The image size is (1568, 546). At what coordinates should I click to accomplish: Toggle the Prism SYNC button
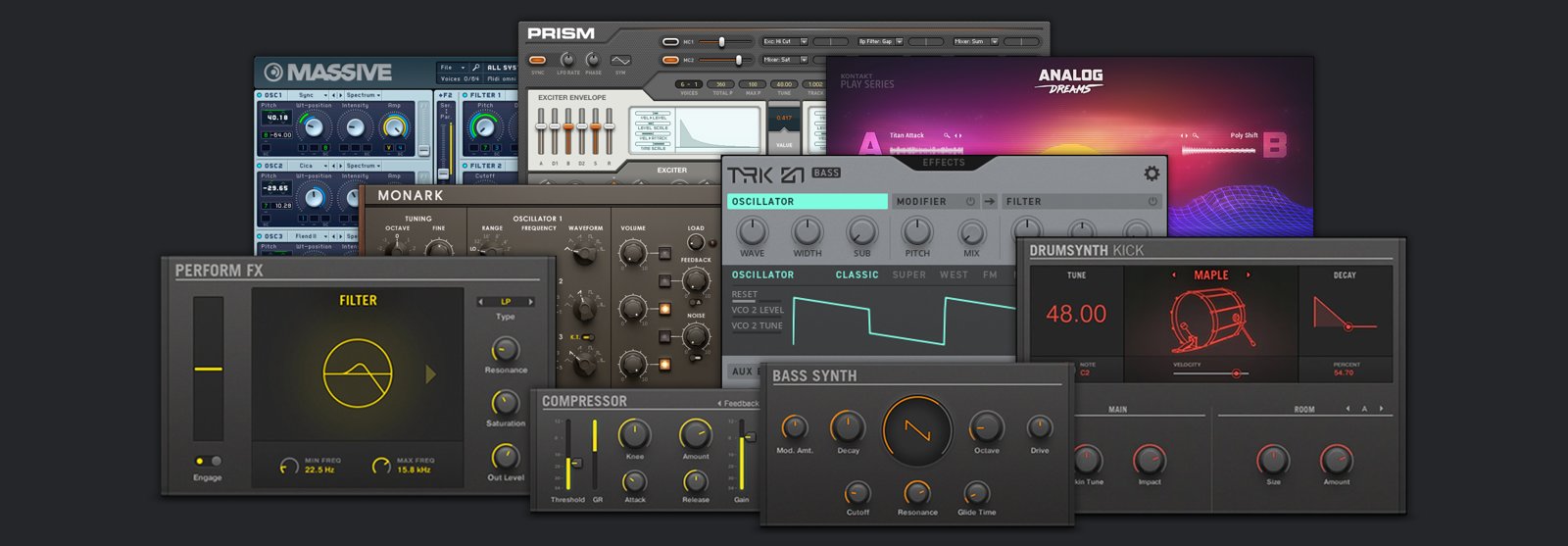click(538, 61)
